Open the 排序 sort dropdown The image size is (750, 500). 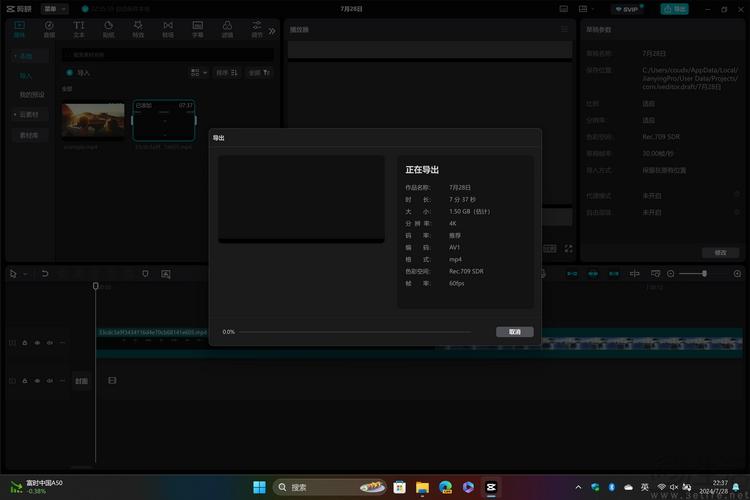coord(226,73)
